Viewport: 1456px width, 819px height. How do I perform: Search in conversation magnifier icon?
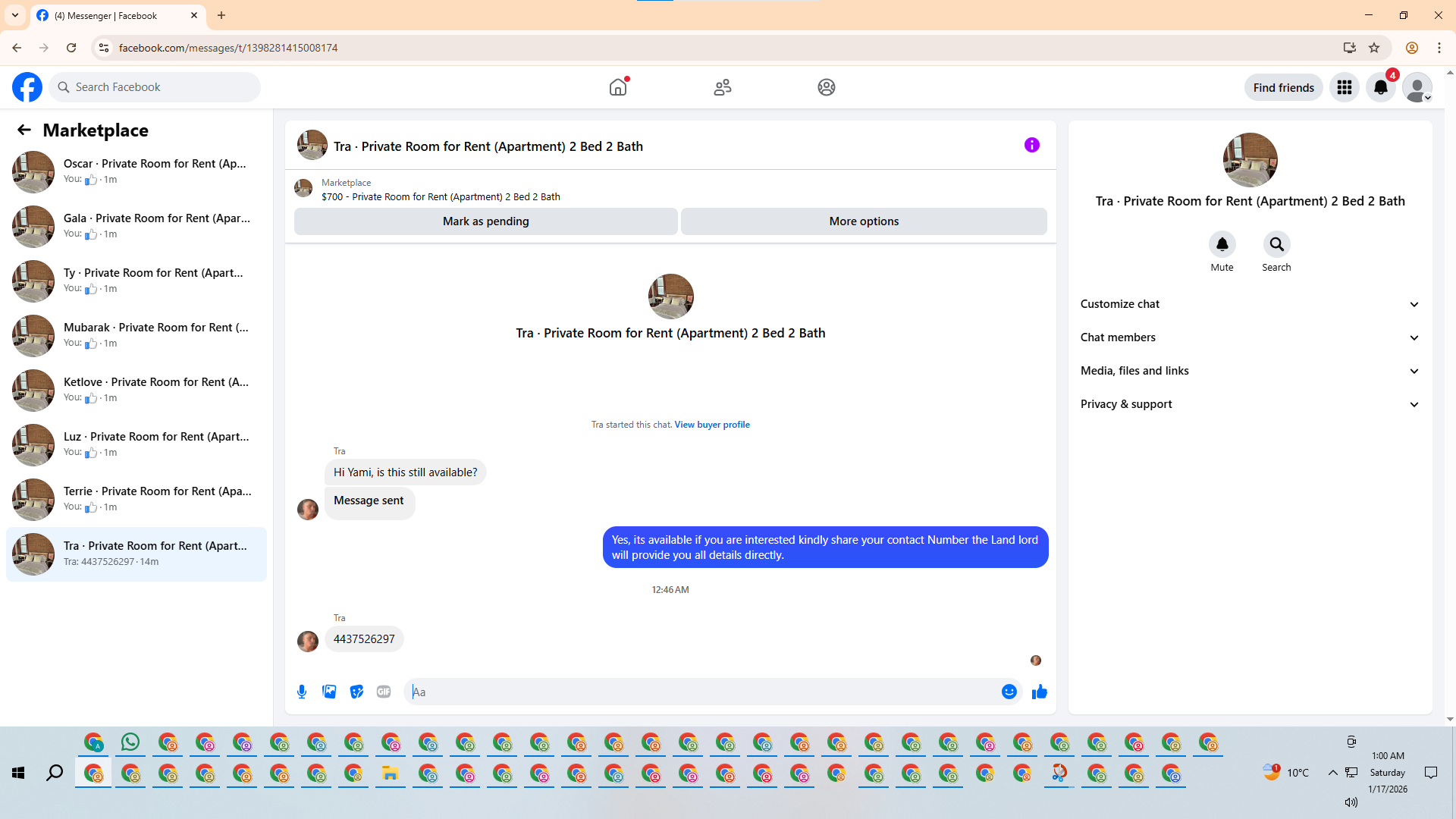(1276, 244)
